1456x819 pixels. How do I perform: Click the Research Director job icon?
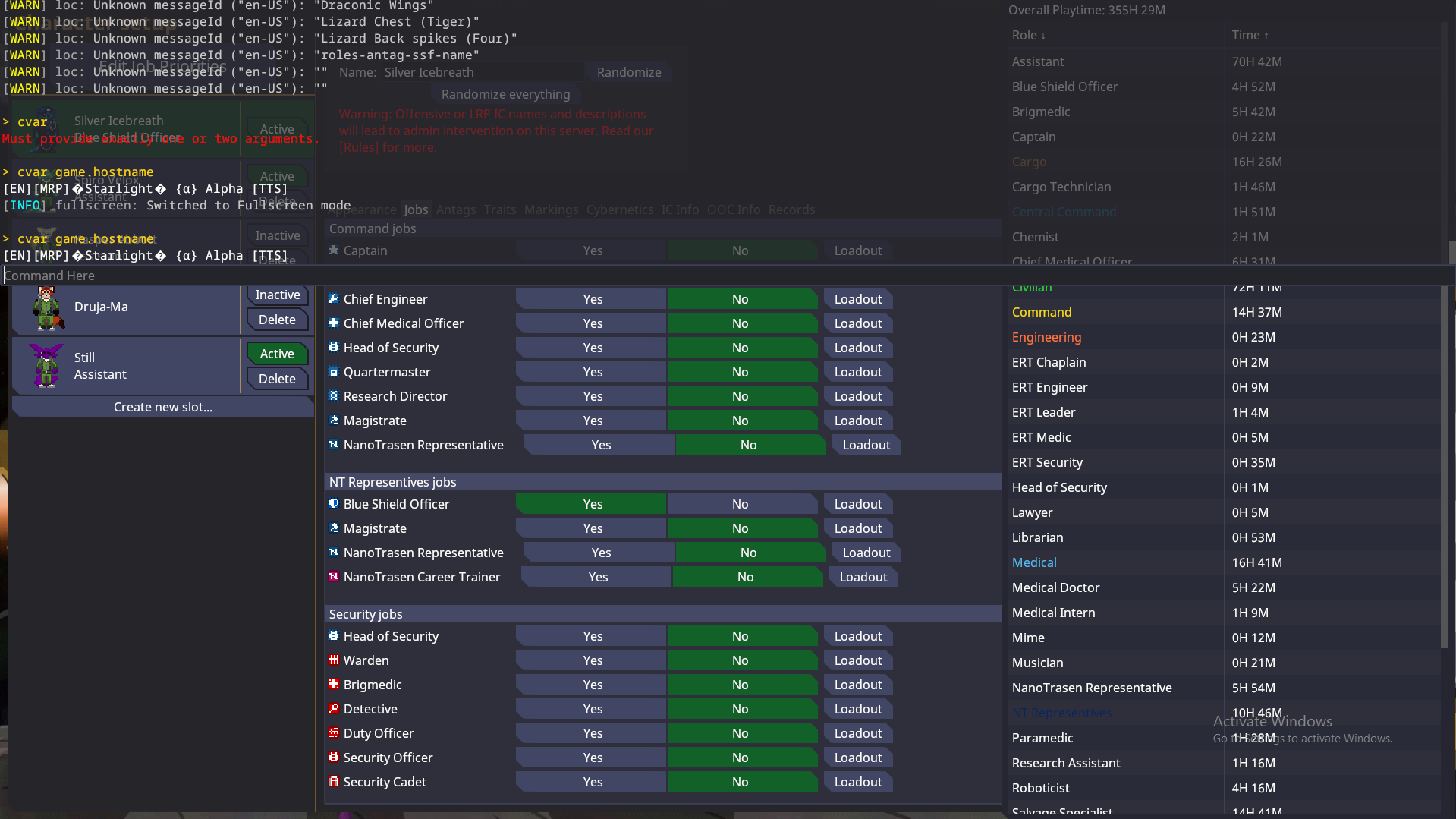tap(334, 396)
